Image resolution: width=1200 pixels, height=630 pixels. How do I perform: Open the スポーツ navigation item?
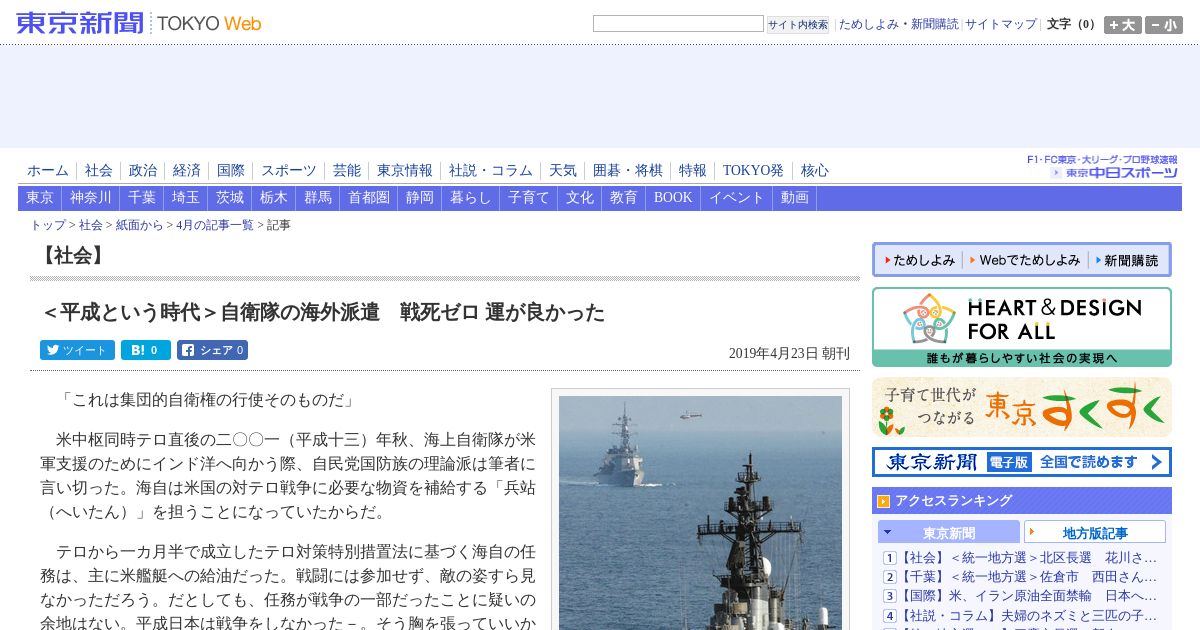pyautogui.click(x=289, y=171)
